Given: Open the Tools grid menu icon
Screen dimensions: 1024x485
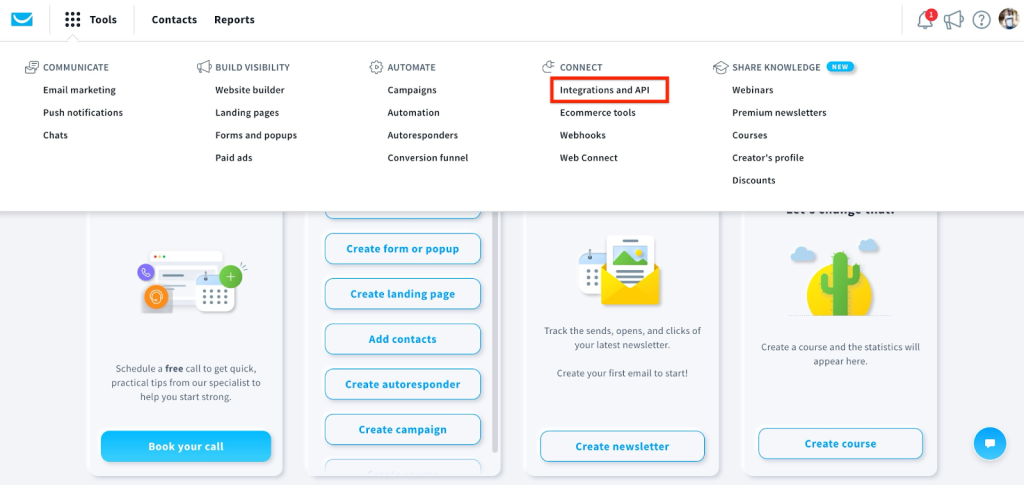Looking at the screenshot, I should 72,20.
